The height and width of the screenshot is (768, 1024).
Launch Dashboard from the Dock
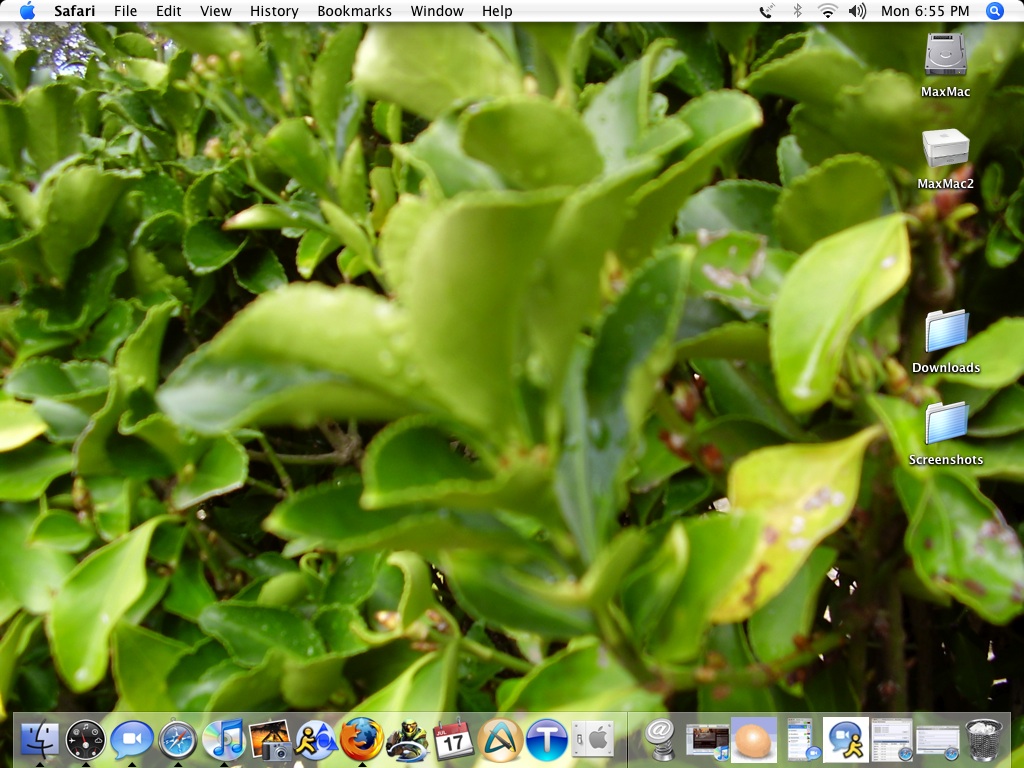click(x=86, y=740)
